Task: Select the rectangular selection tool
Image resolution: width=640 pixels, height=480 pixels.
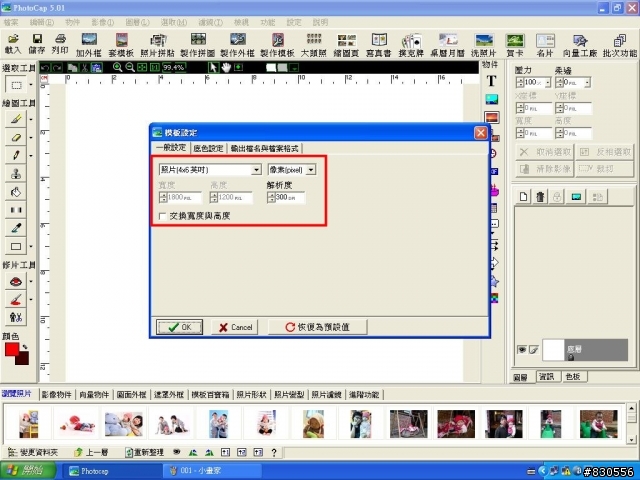Action: coord(16,85)
